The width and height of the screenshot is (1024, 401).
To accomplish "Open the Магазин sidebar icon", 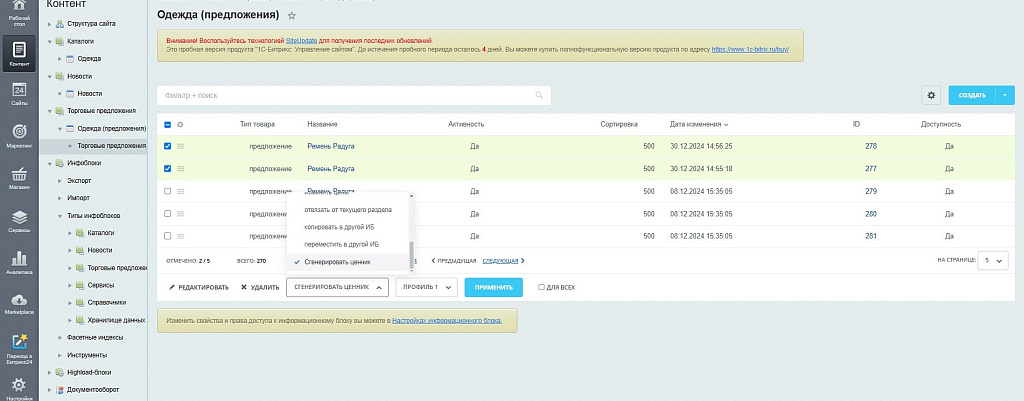I will tap(19, 178).
